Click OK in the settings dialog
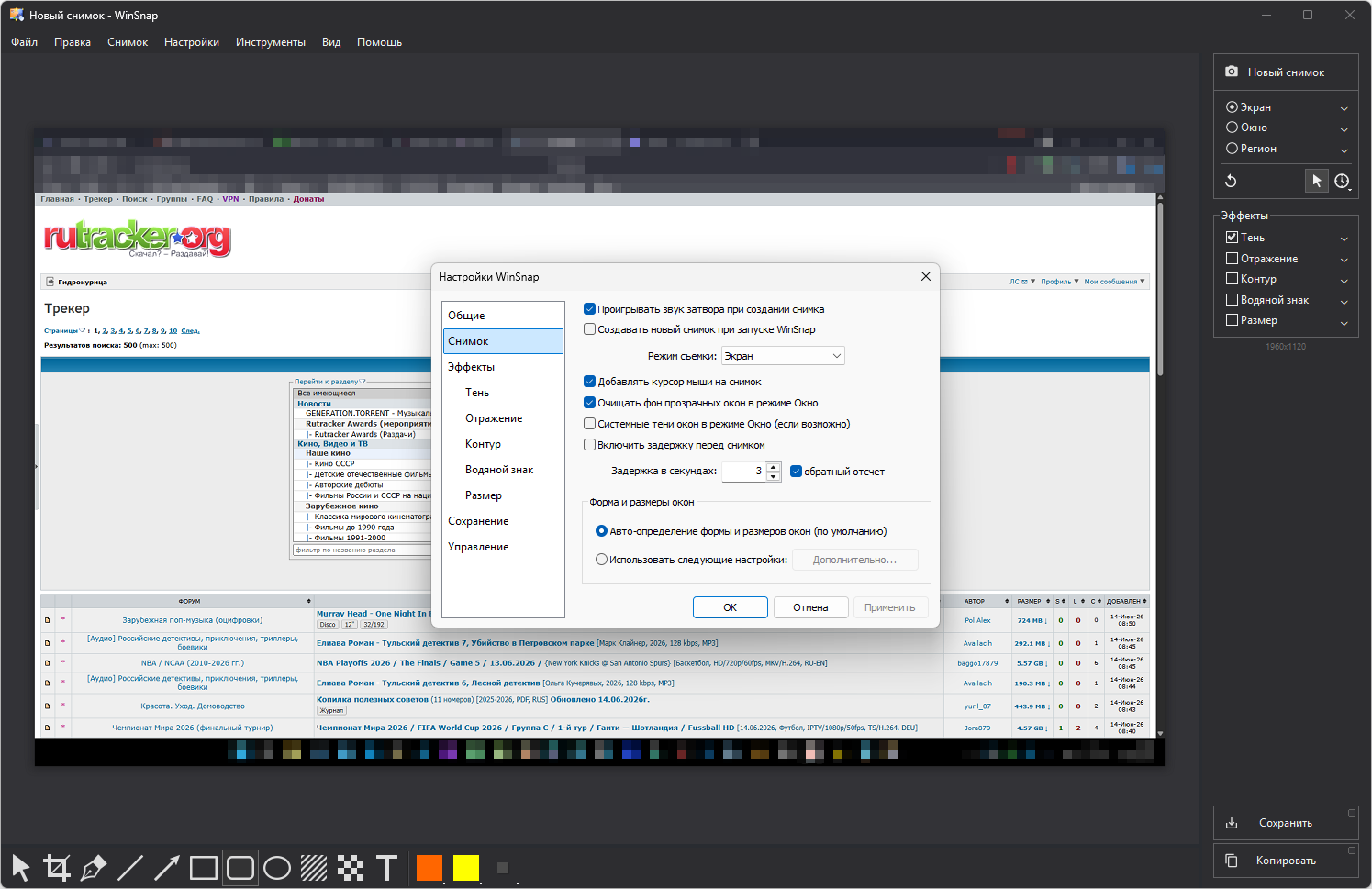Viewport: 1372px width, 889px height. (731, 607)
